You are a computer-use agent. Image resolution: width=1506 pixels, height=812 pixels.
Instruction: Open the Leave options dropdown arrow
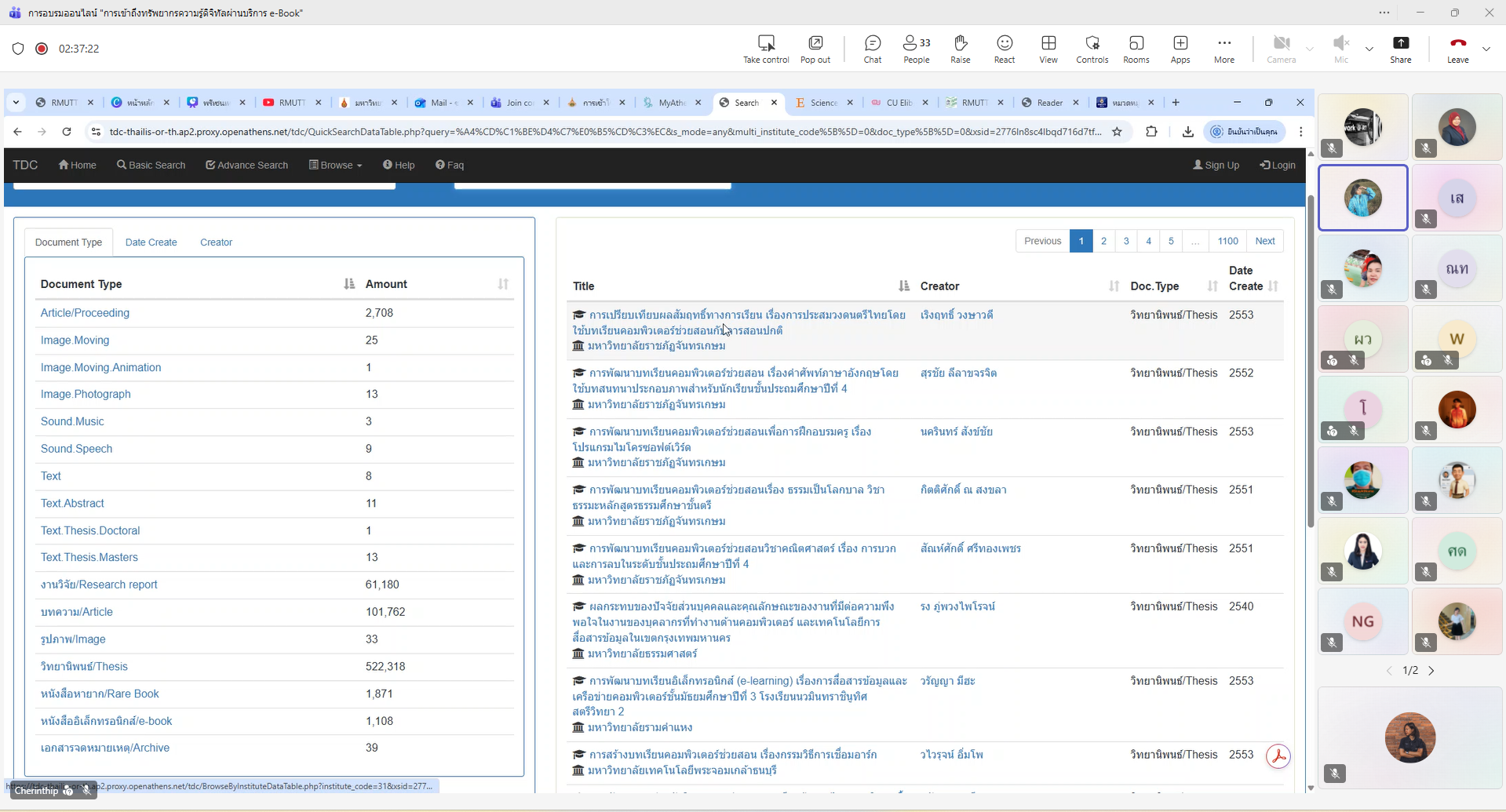click(1486, 49)
